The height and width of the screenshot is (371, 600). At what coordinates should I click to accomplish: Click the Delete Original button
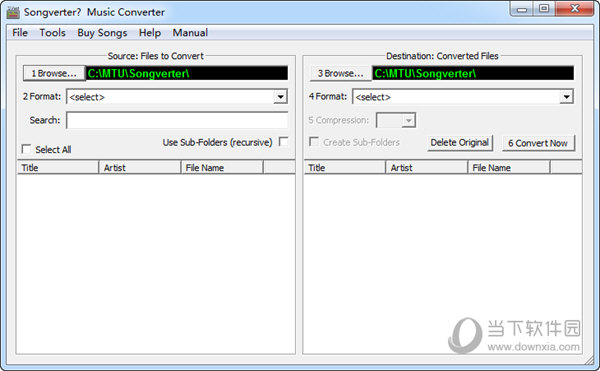tap(460, 143)
